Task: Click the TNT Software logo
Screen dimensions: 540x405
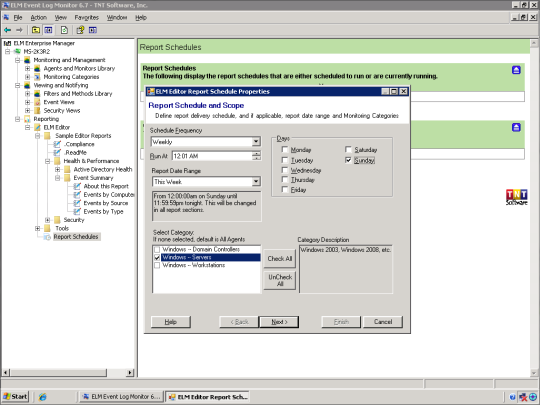Action: (x=516, y=197)
